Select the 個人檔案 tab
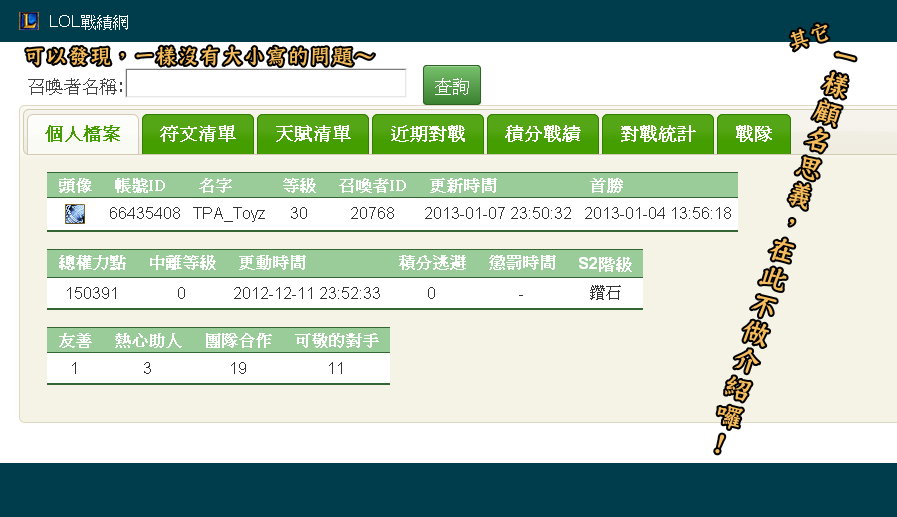 click(x=83, y=134)
